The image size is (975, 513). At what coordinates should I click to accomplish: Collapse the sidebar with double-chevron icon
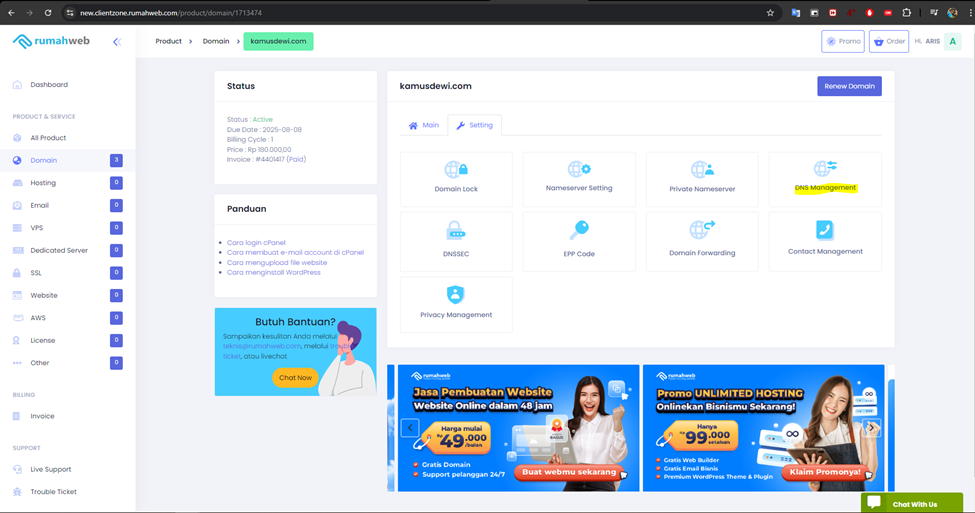117,42
